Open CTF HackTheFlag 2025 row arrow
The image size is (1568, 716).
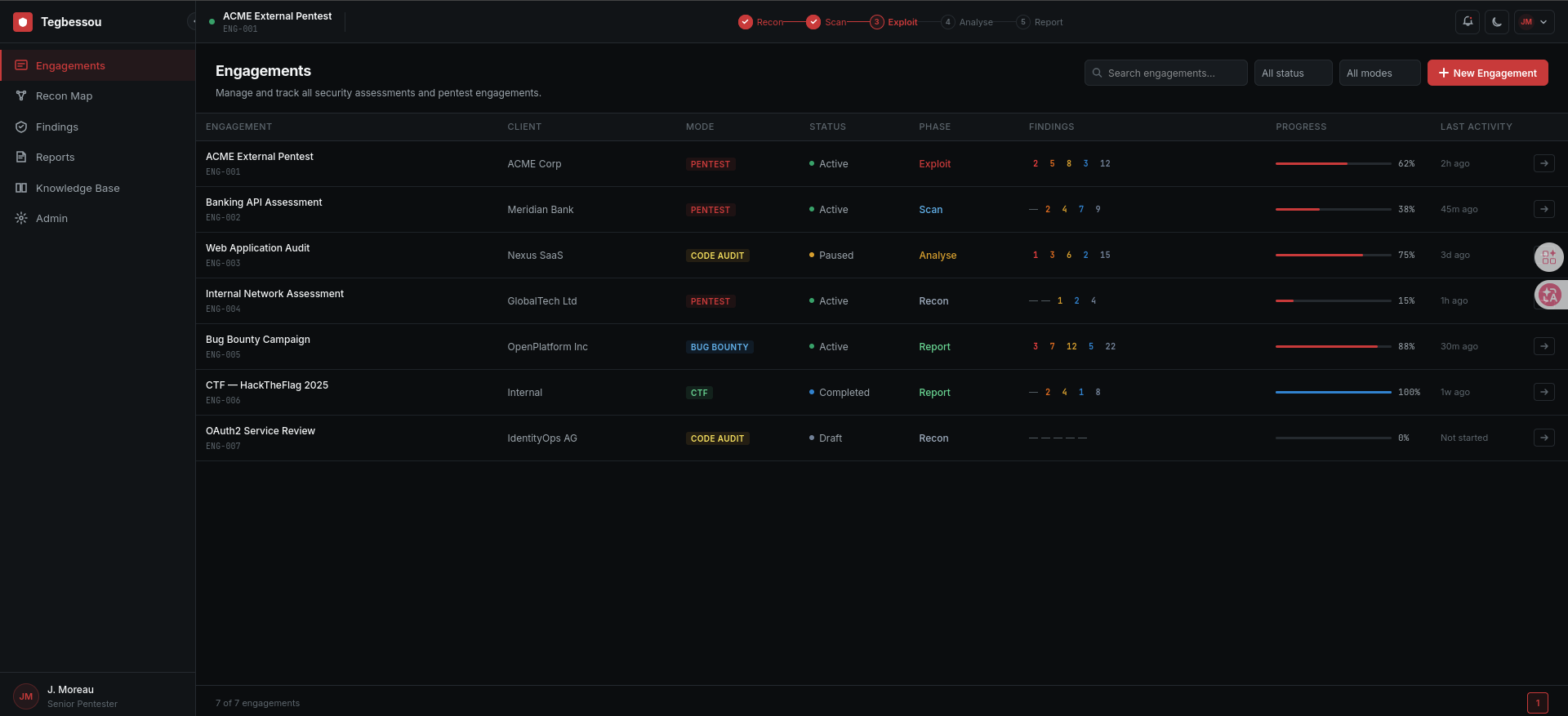tap(1543, 392)
